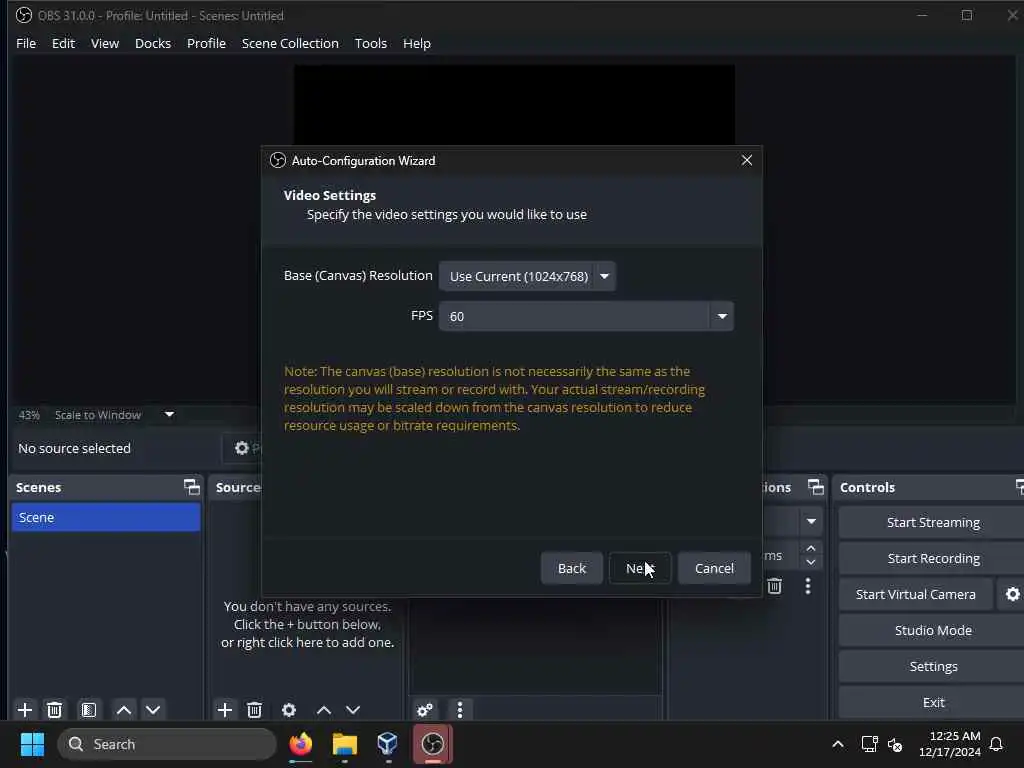Screen dimensions: 1024x768
Task: Select the Scene item in Scenes list
Action: click(x=106, y=517)
